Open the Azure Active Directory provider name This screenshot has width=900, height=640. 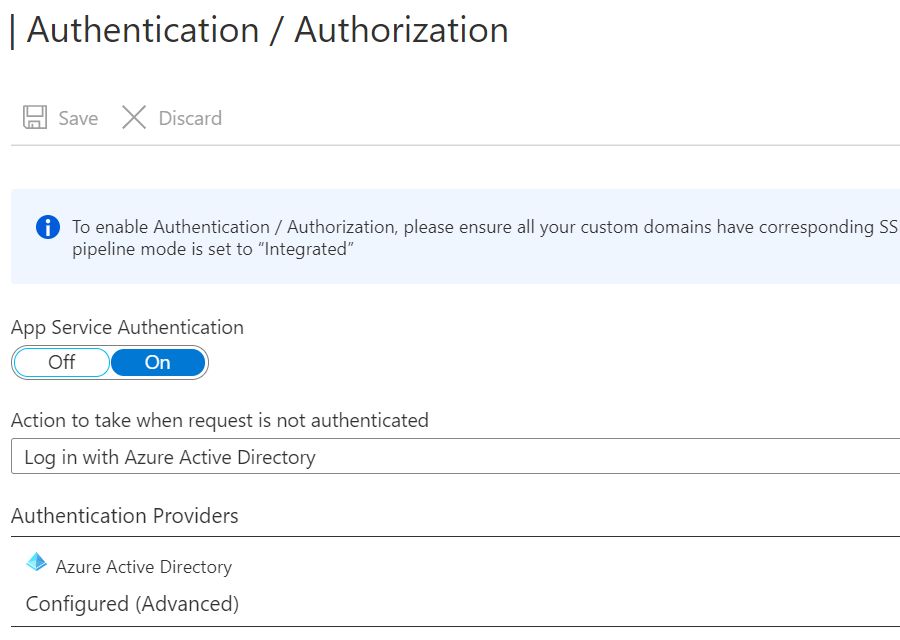(x=144, y=567)
